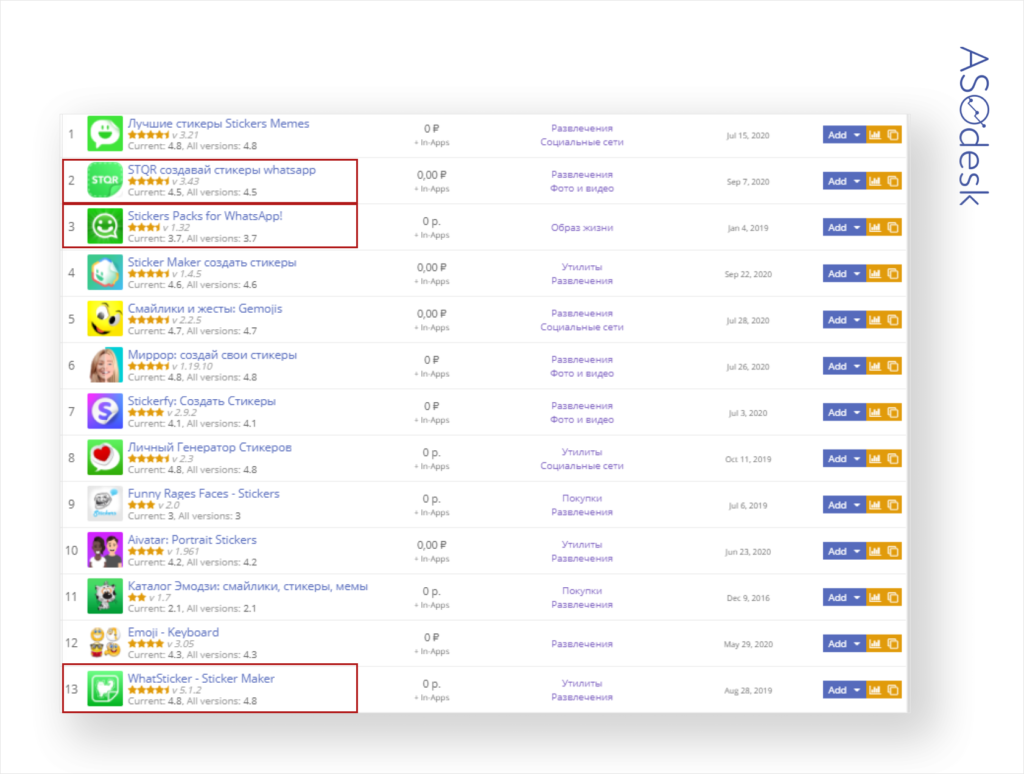Open chart icon for STQR создавай стикеры
1024x774 pixels.
point(875,182)
